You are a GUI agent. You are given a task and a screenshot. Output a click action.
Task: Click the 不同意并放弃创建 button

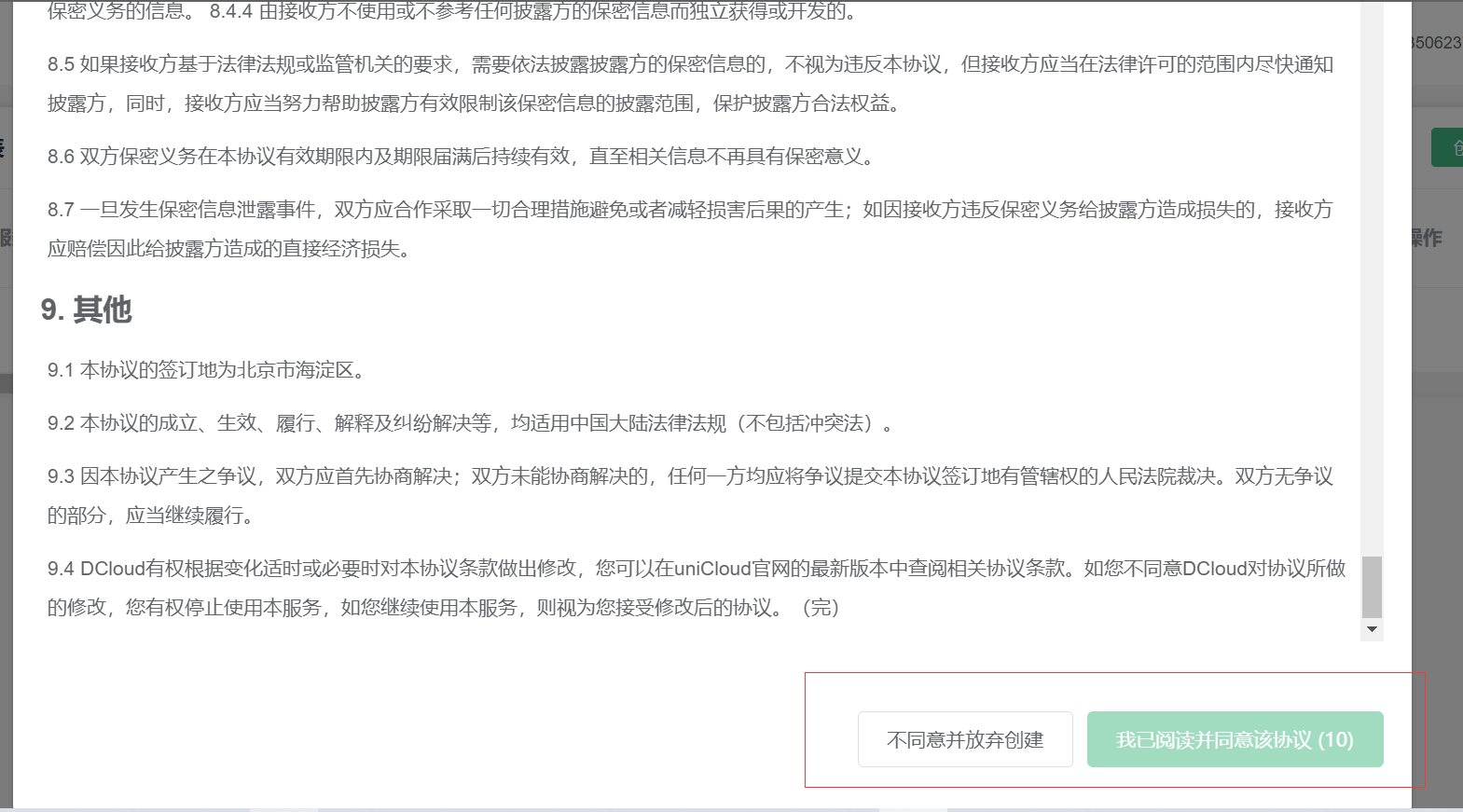(x=965, y=740)
